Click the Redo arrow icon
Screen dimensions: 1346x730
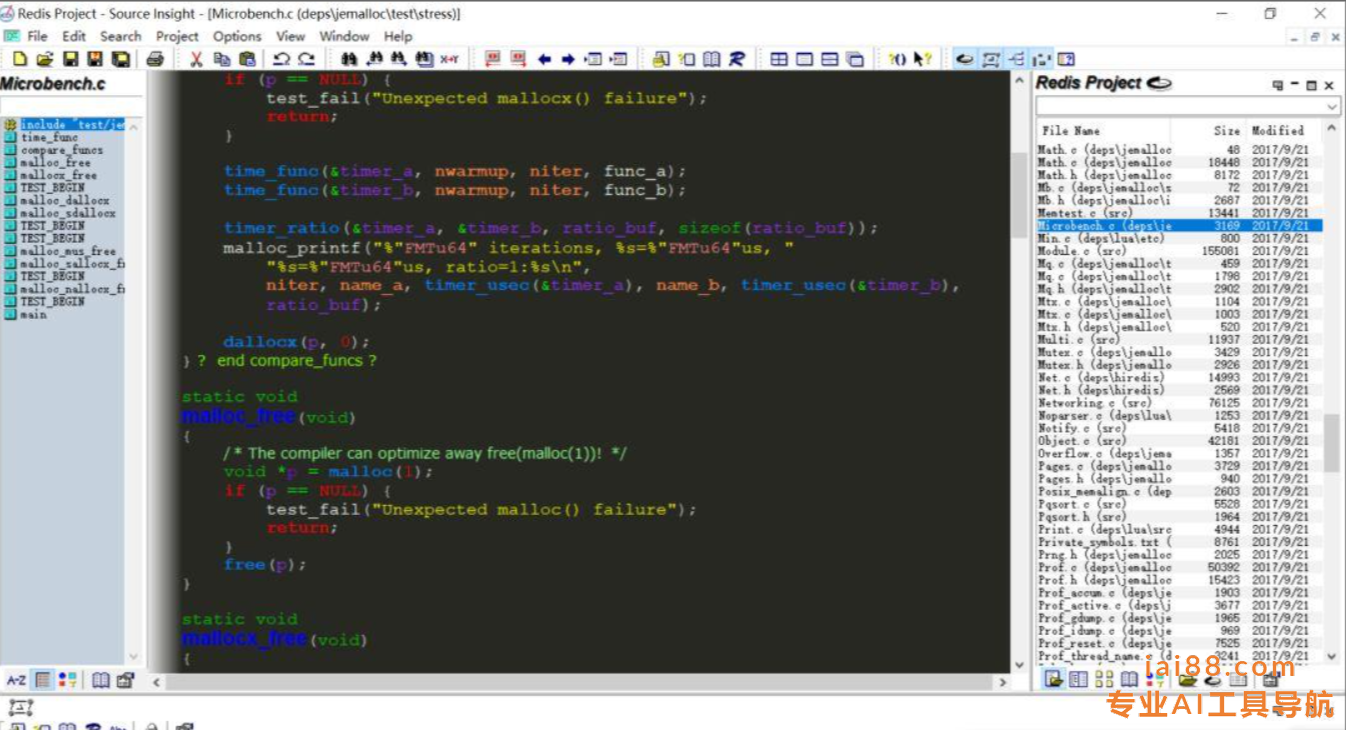pyautogui.click(x=306, y=59)
